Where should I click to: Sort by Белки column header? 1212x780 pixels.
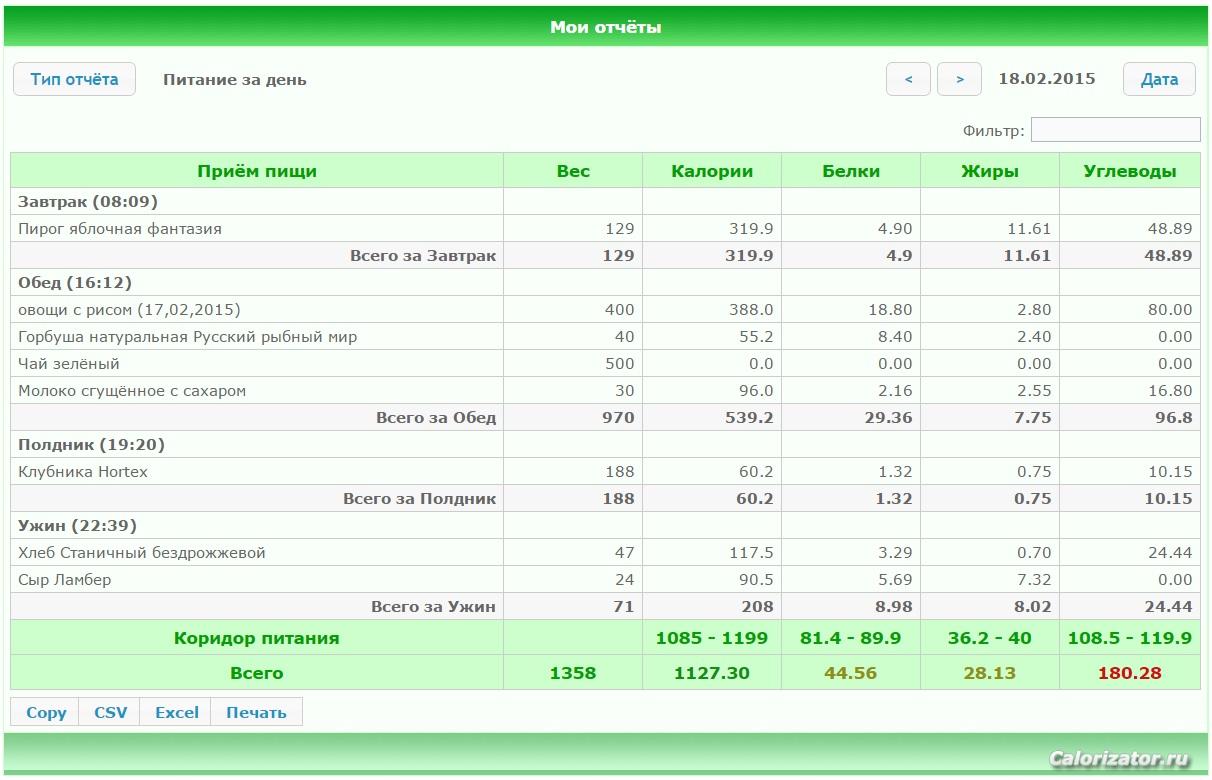pyautogui.click(x=851, y=171)
